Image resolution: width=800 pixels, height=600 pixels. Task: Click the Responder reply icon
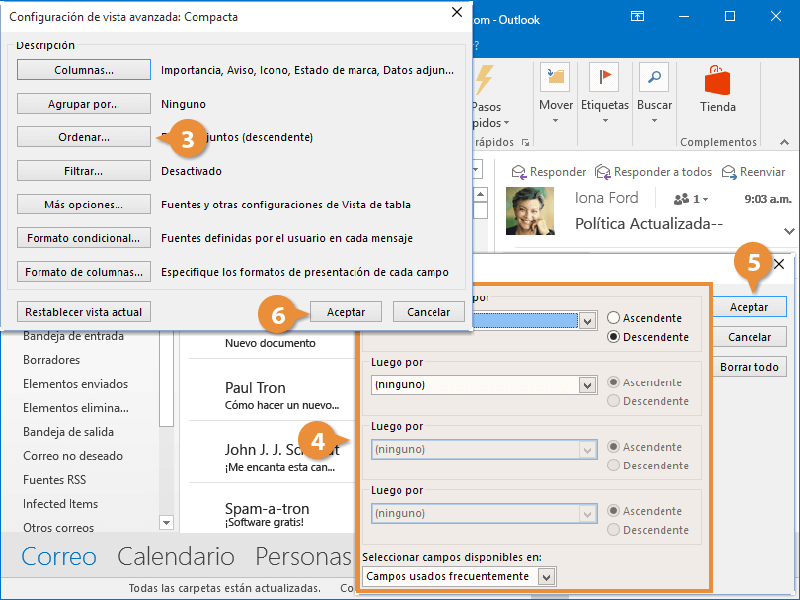(x=519, y=171)
